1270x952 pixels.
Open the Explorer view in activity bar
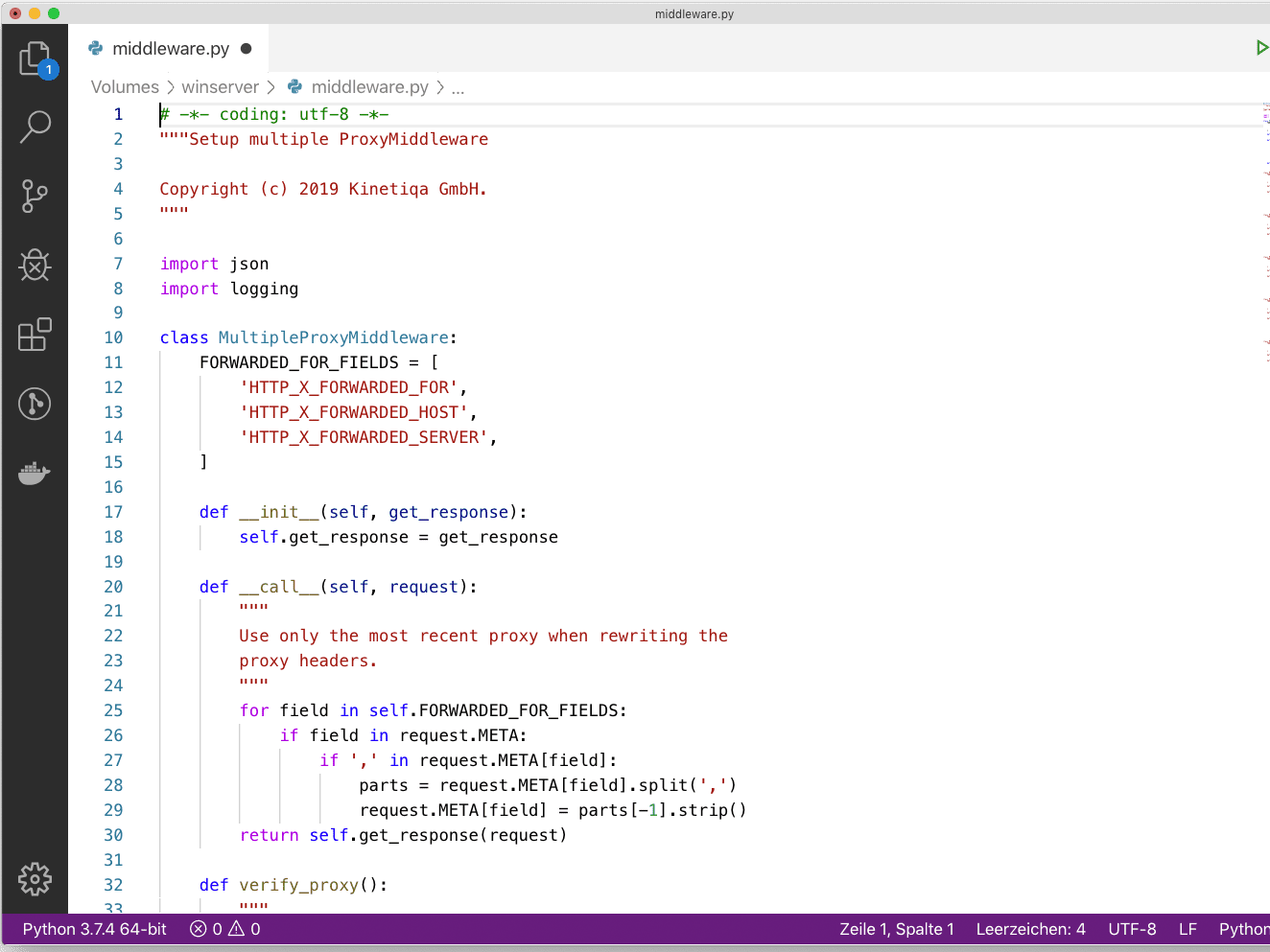click(x=35, y=59)
